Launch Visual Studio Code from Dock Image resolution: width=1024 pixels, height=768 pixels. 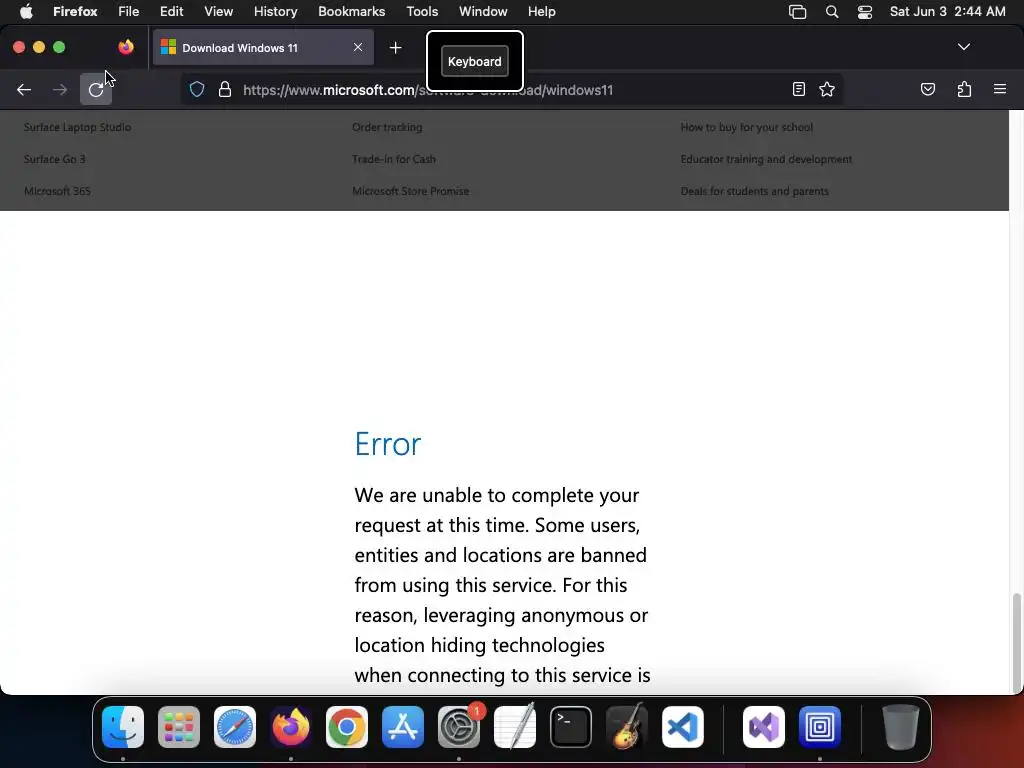point(683,727)
